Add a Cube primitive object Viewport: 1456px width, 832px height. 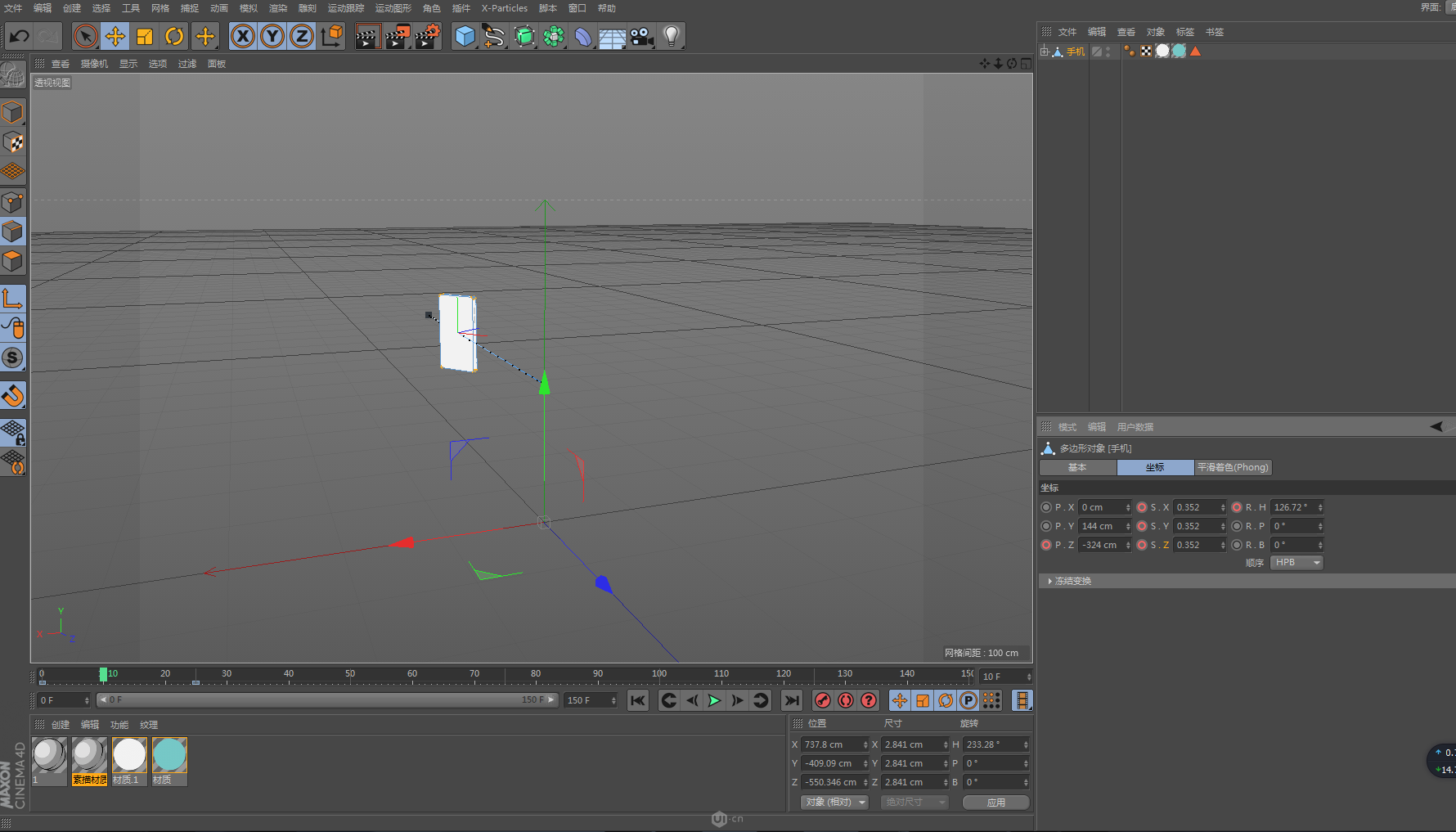465,36
